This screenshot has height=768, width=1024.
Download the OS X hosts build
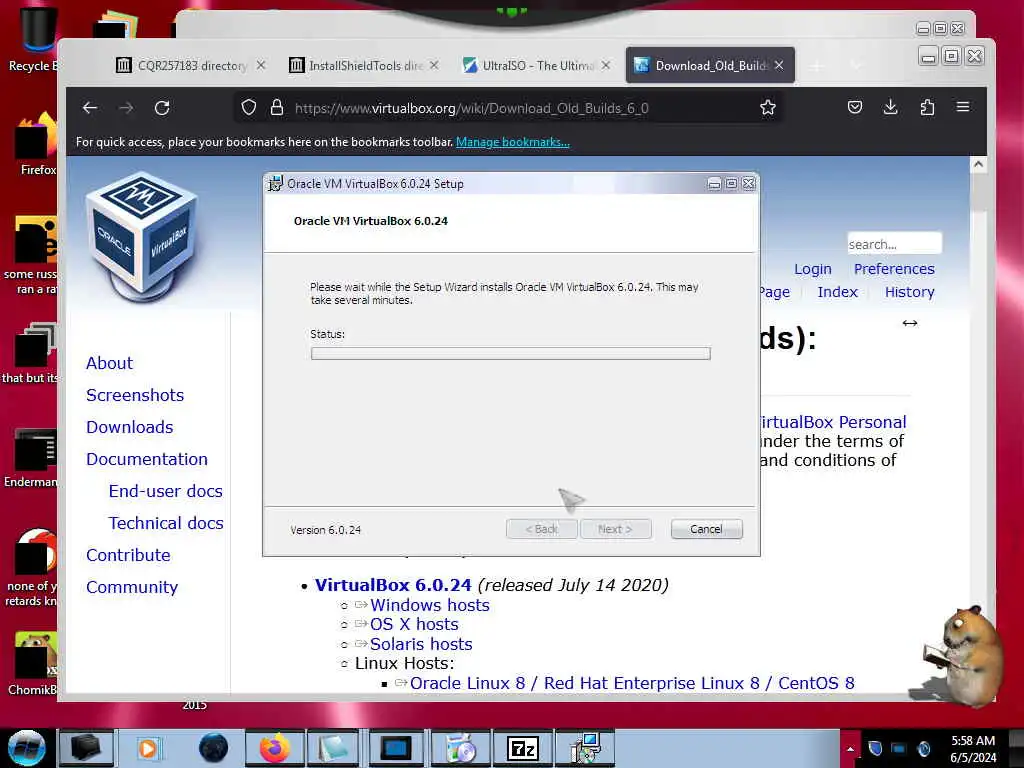click(414, 624)
